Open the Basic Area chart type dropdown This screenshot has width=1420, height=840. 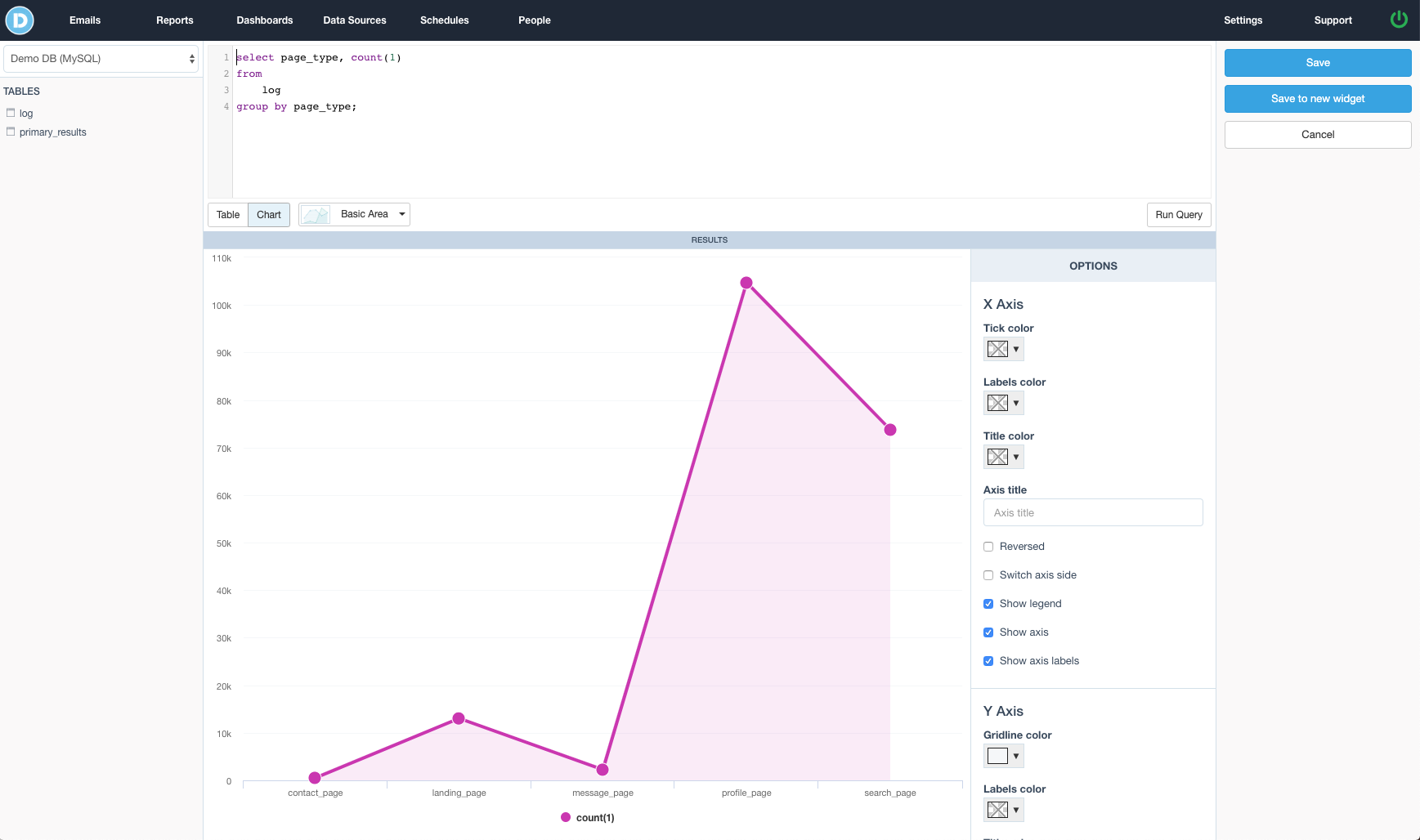pos(401,214)
